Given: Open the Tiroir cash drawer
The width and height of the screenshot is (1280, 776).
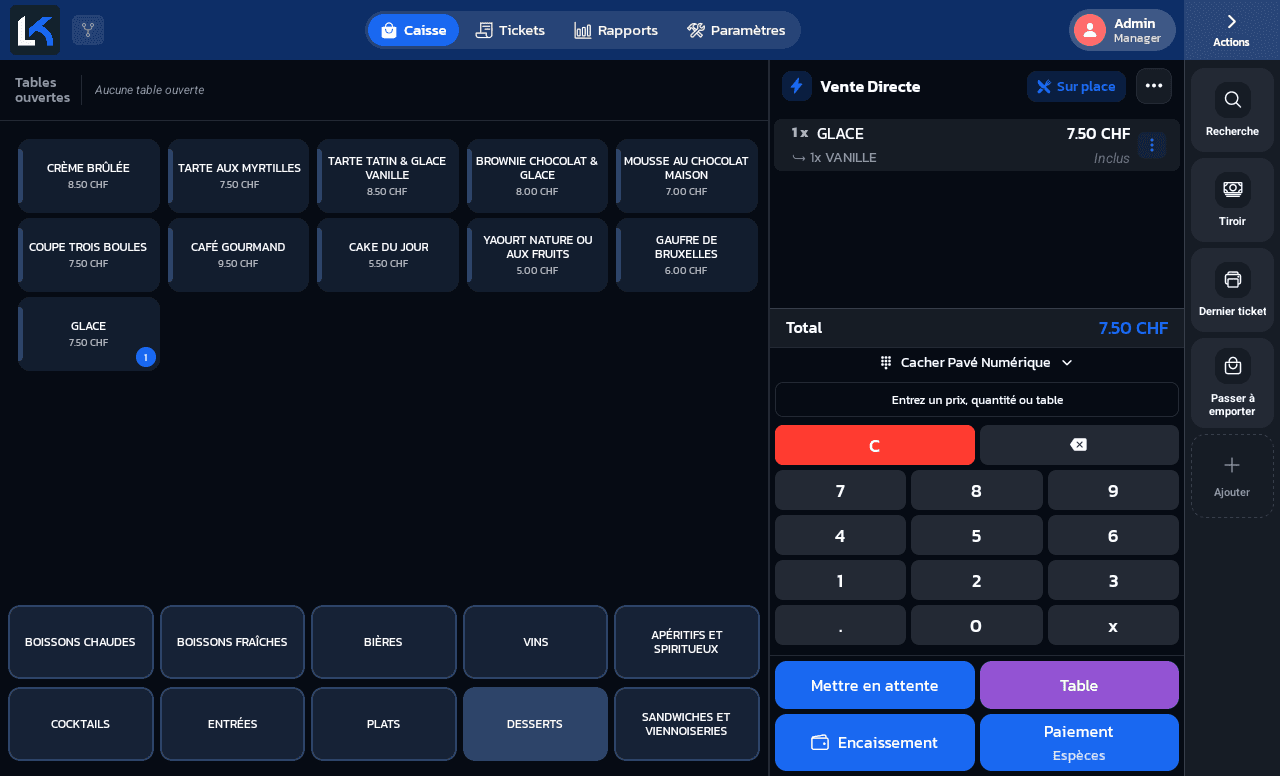Looking at the screenshot, I should pos(1232,200).
